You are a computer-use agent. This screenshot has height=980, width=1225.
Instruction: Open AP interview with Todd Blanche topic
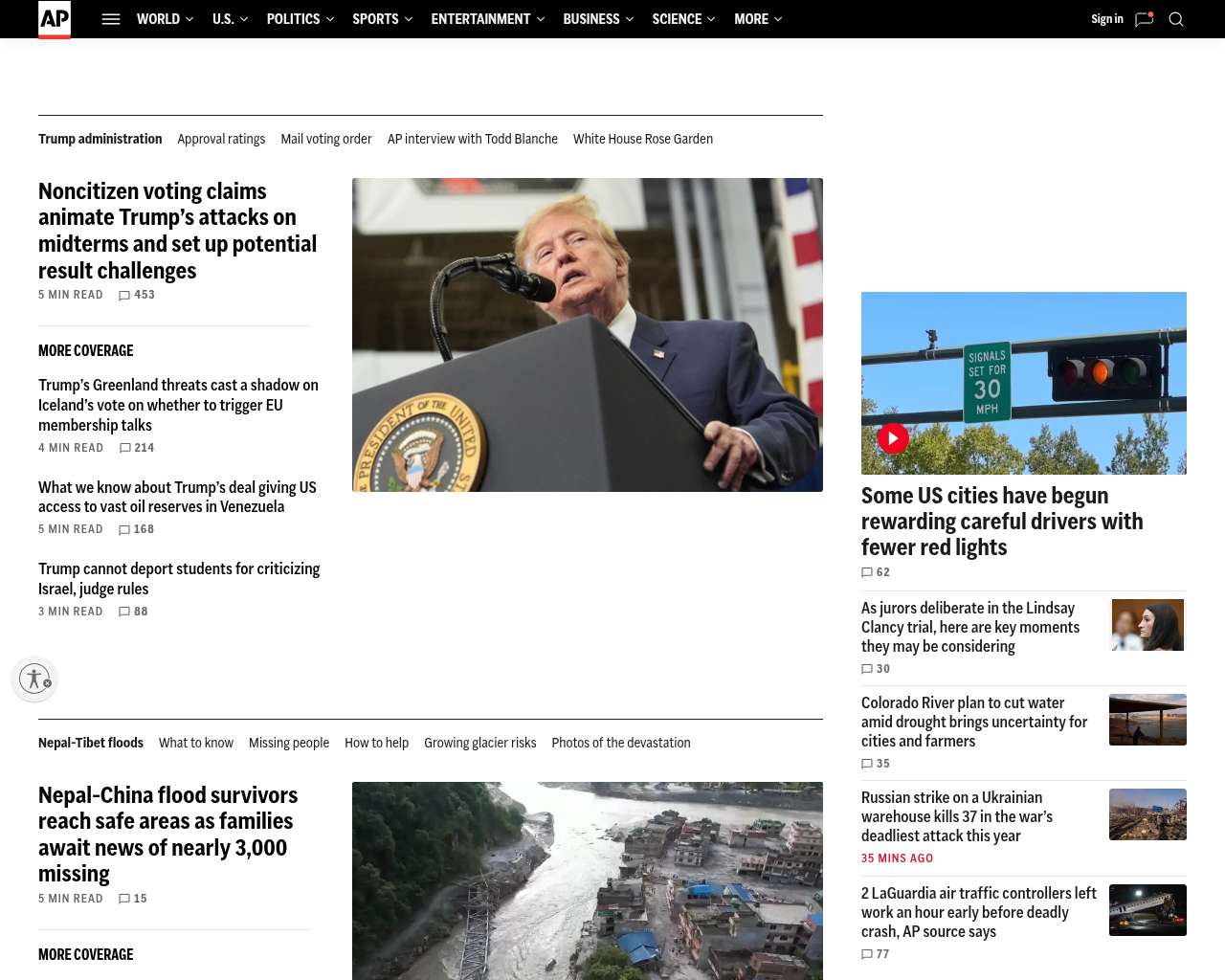(x=473, y=139)
